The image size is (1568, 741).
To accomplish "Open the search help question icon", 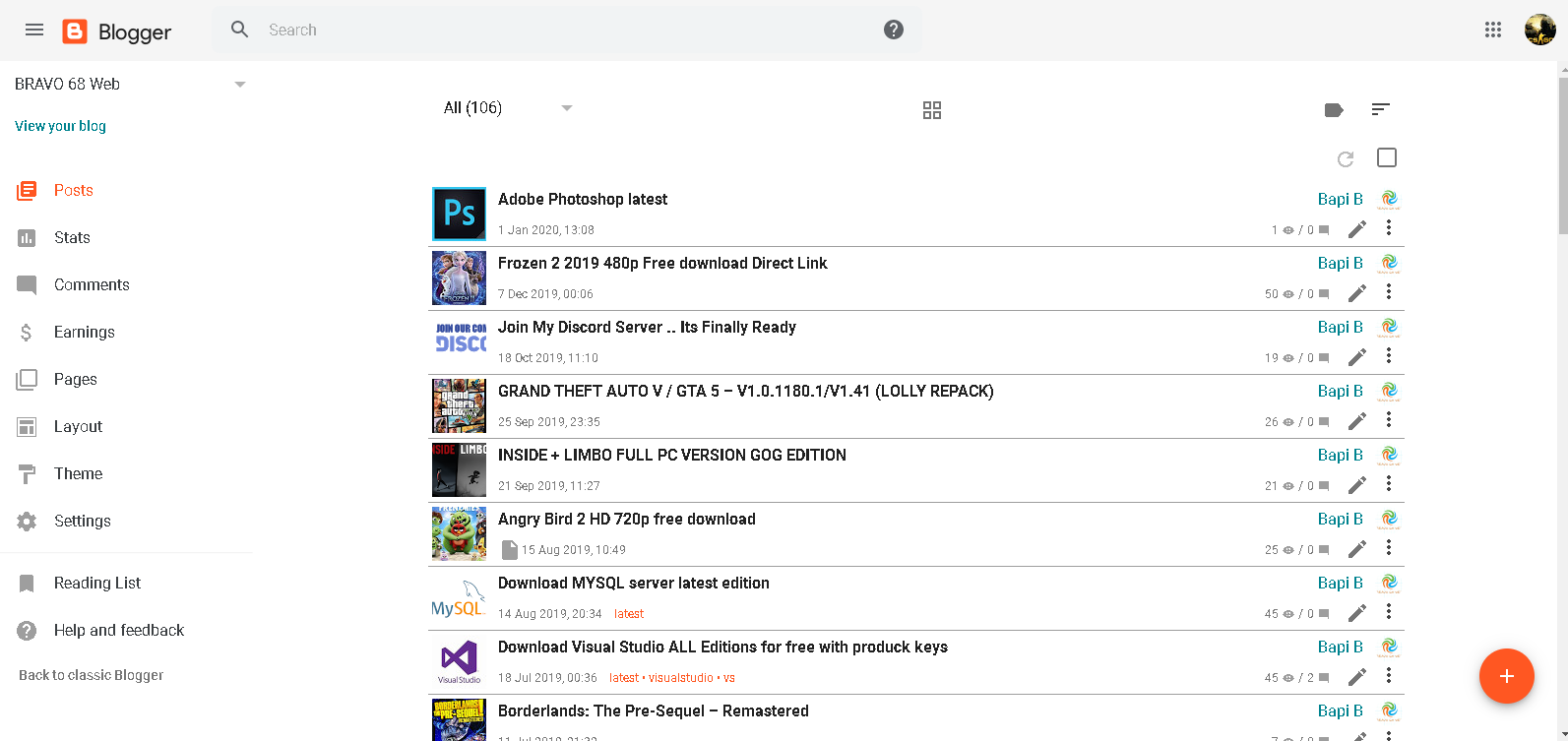I will (894, 30).
